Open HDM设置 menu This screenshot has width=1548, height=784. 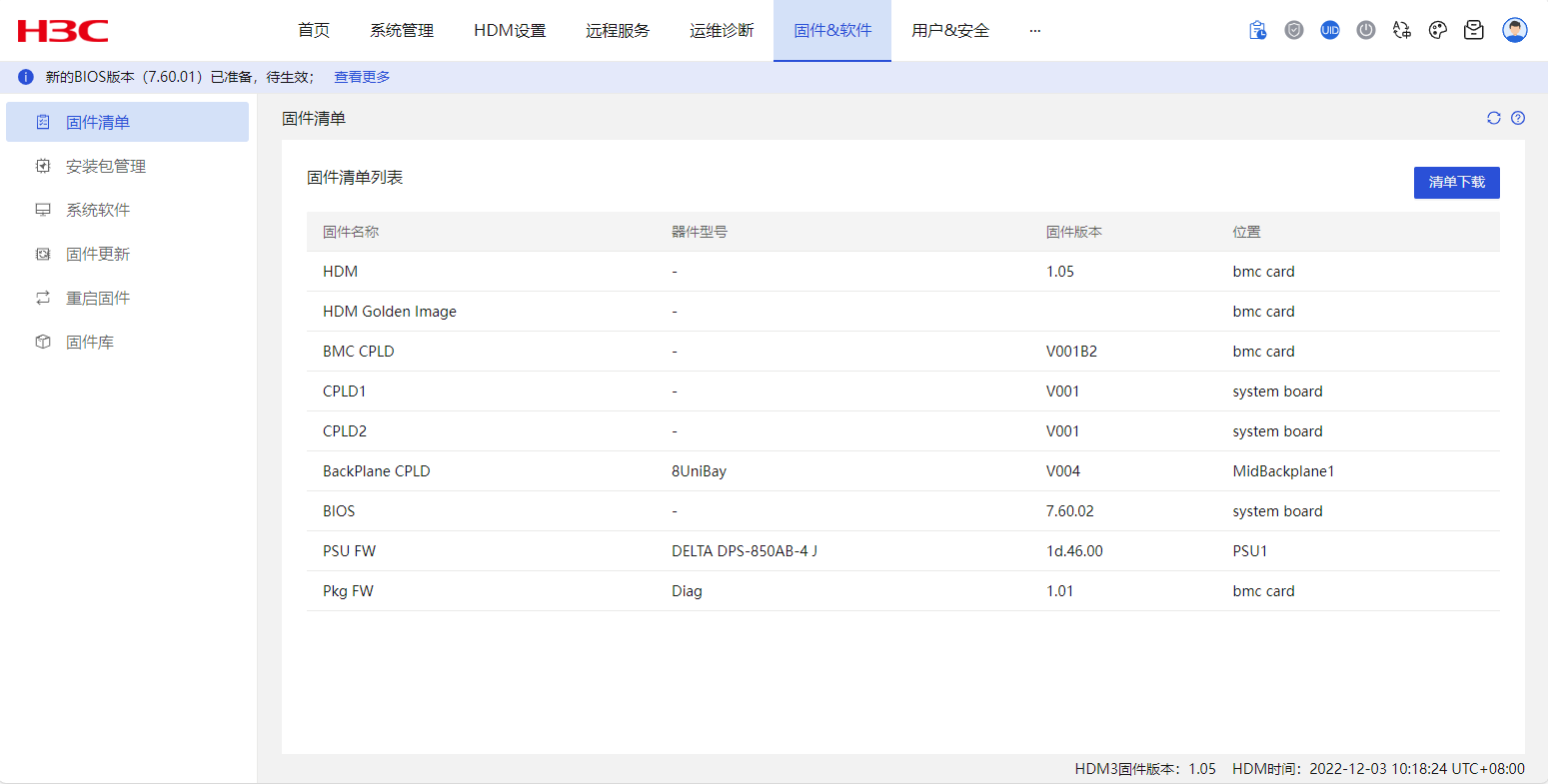[510, 30]
